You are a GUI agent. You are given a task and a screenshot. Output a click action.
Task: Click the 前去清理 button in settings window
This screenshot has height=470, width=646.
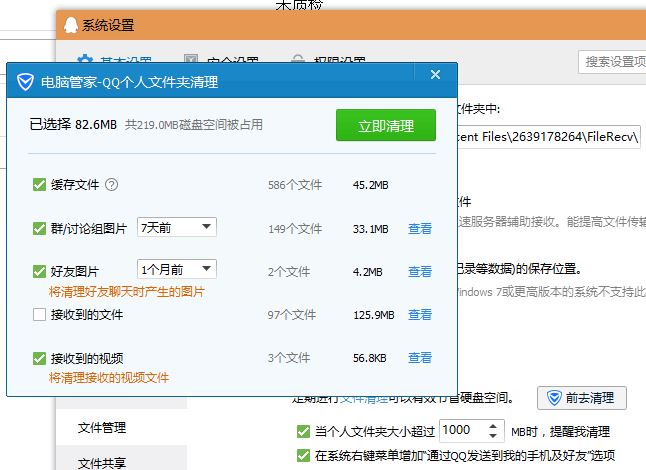[582, 398]
